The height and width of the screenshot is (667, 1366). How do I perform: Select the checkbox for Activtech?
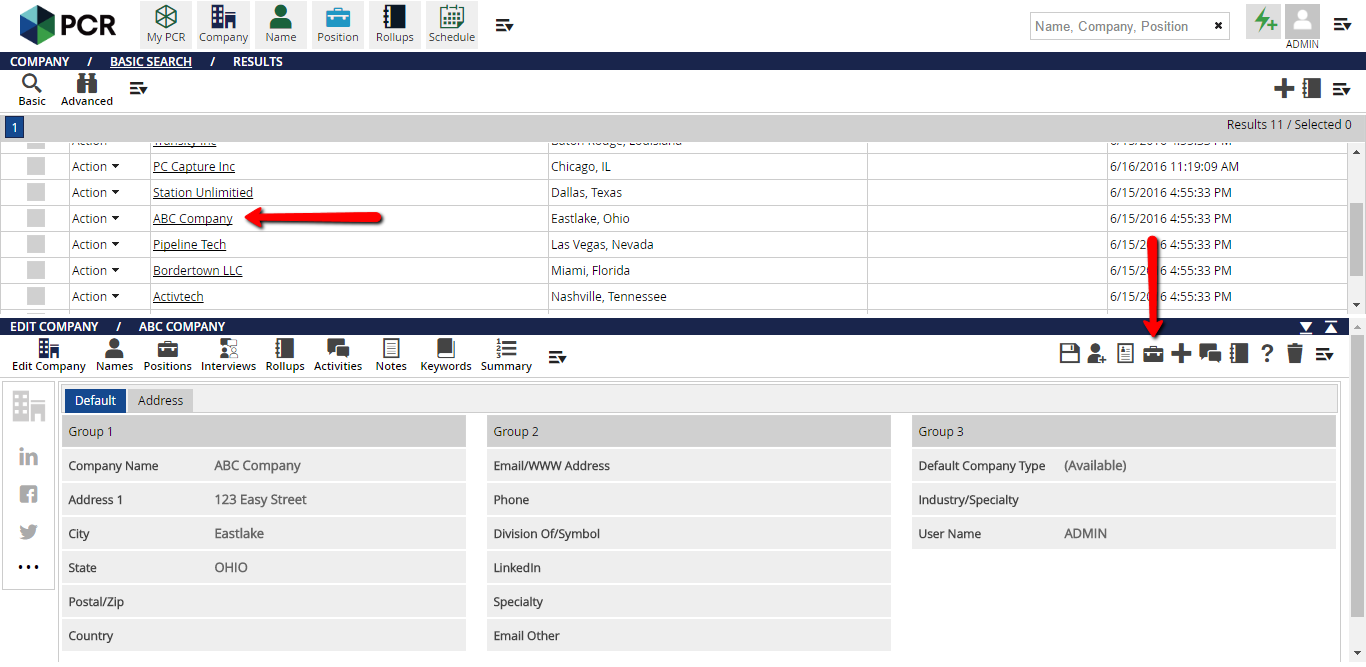36,296
